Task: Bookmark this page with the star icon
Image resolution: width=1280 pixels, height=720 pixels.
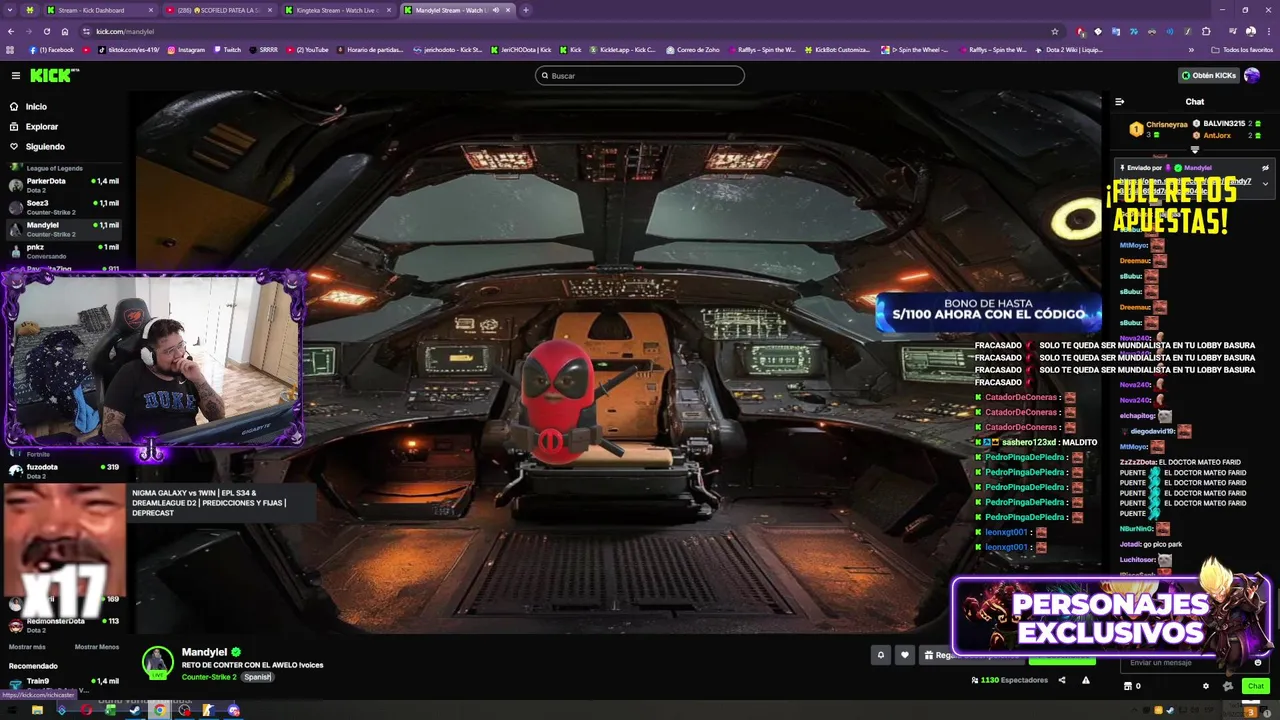Action: (x=1054, y=31)
